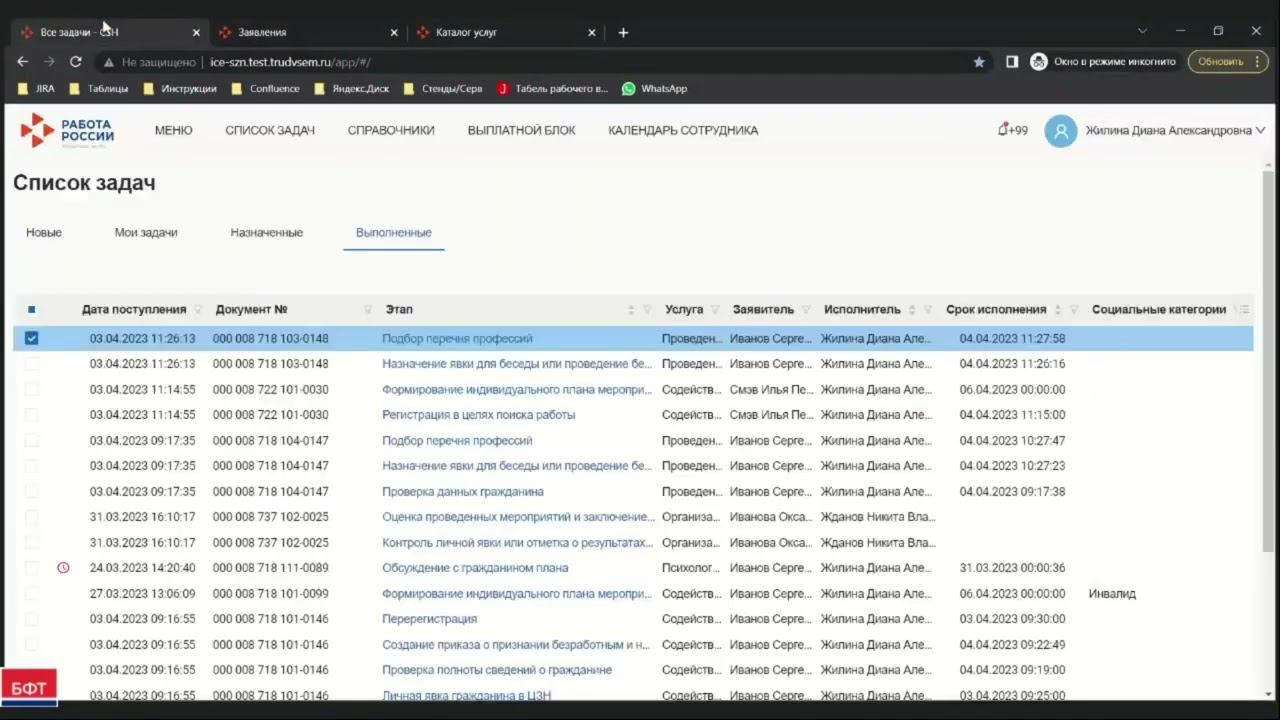Bookmark this page with the star
Viewport: 1280px width, 720px height.
pos(979,61)
